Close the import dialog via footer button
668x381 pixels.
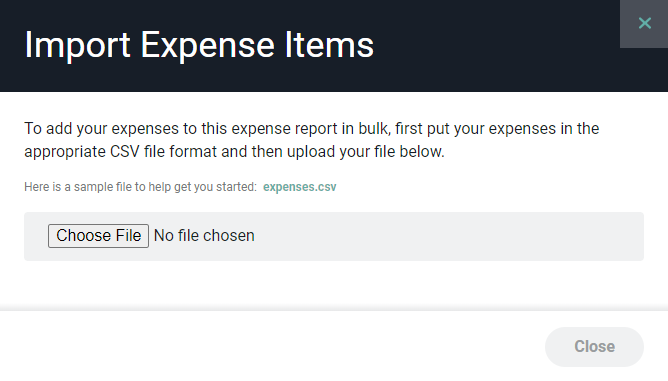594,346
